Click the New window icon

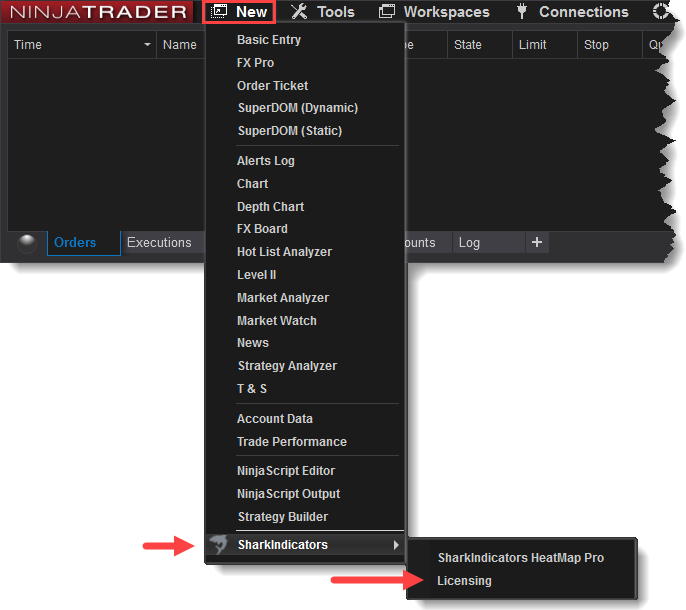(219, 11)
